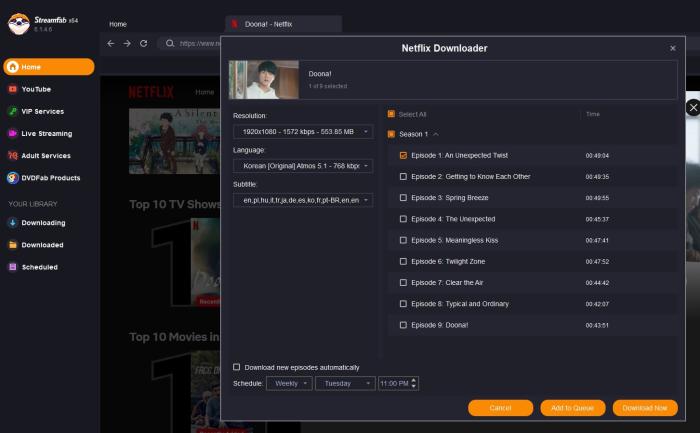Open YouTube from the sidebar
700x433 pixels.
36,89
